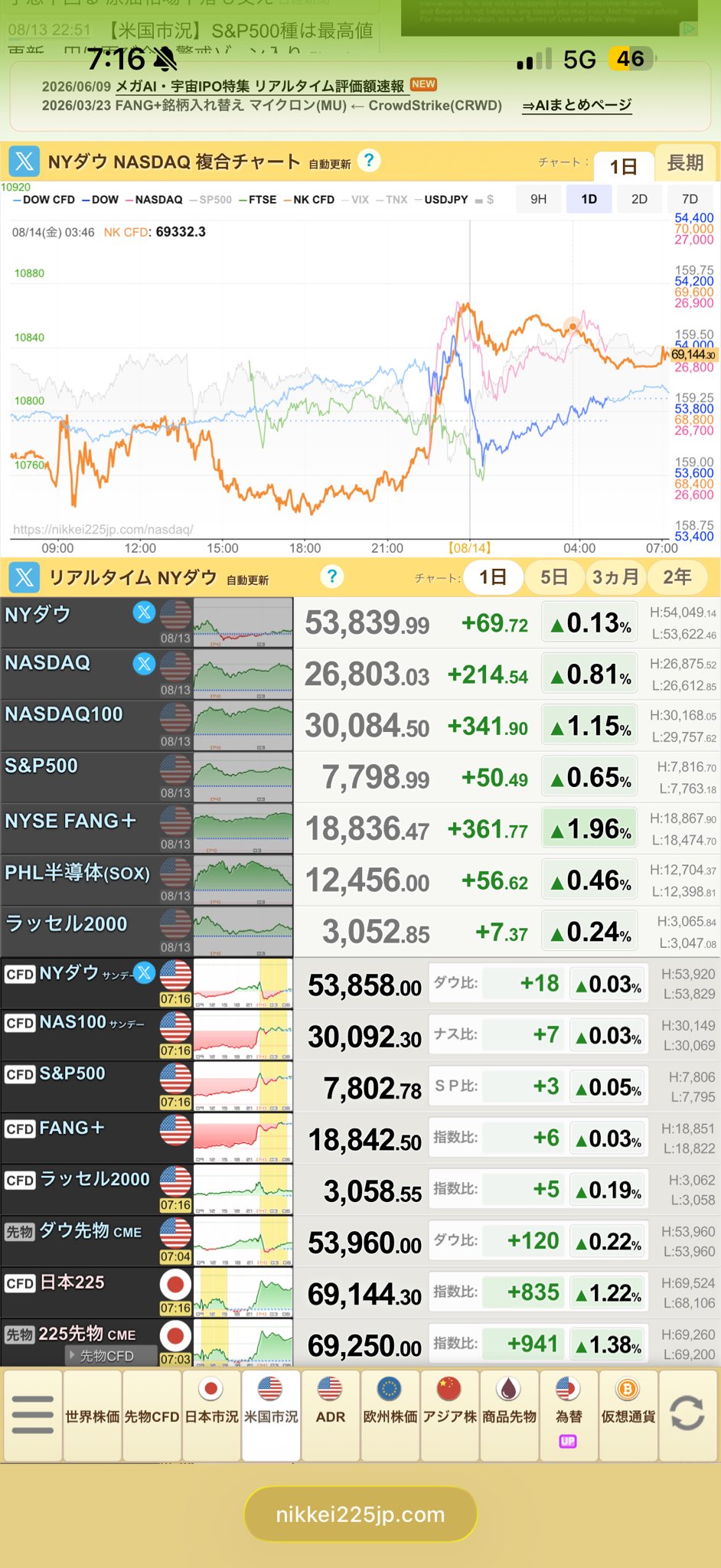
Task: Toggle the NASDAQ series in chart legend
Action: tap(154, 200)
